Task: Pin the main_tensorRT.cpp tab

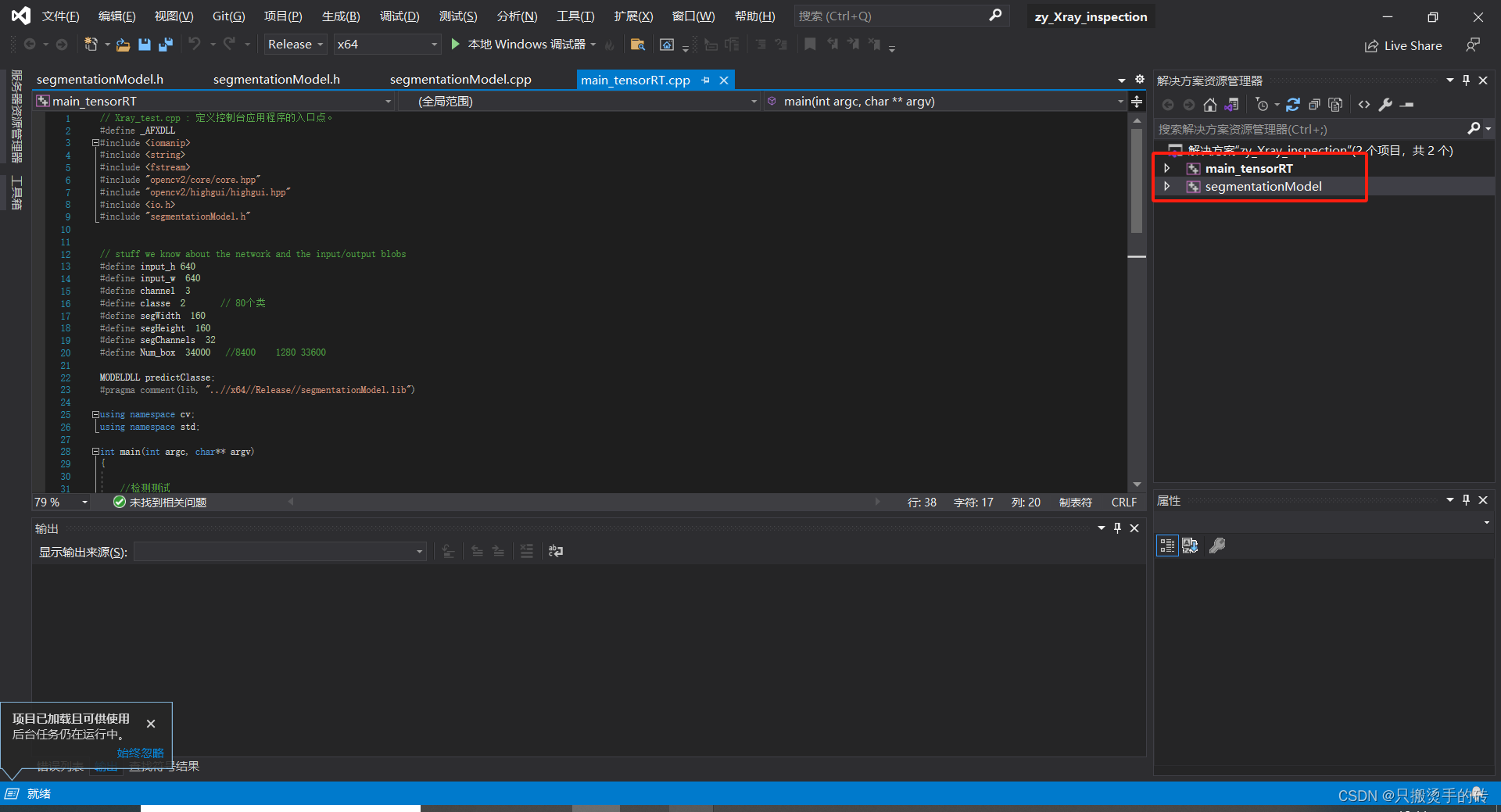Action: coord(706,80)
